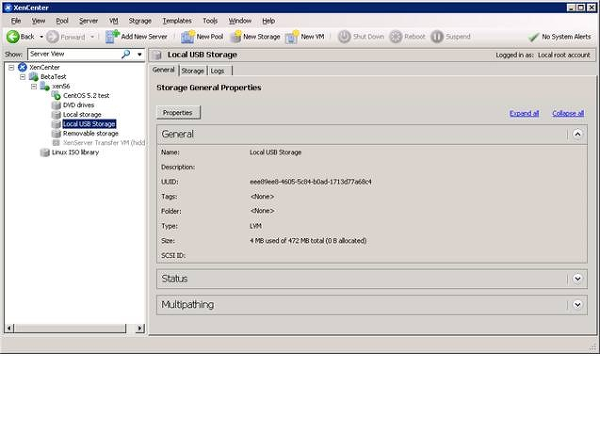Click the Reboot icon
Screen dimensions: 600x433
(396, 37)
